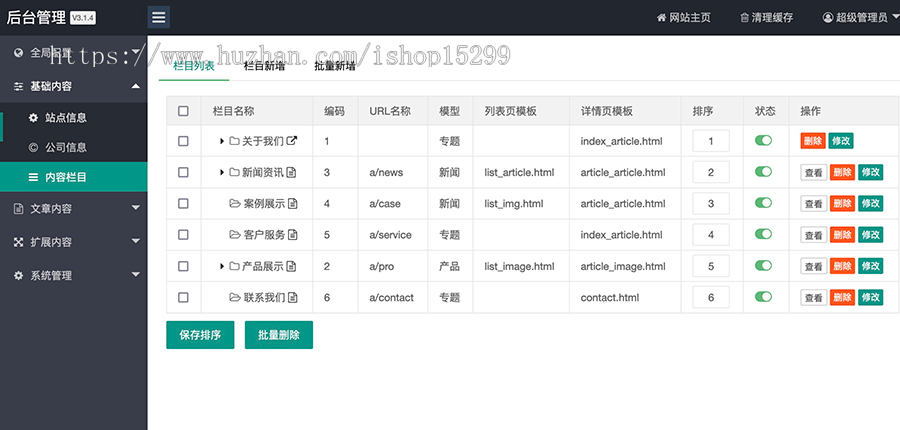Click 删除 for 案例展示 row
This screenshot has height=430, width=900.
tap(842, 203)
